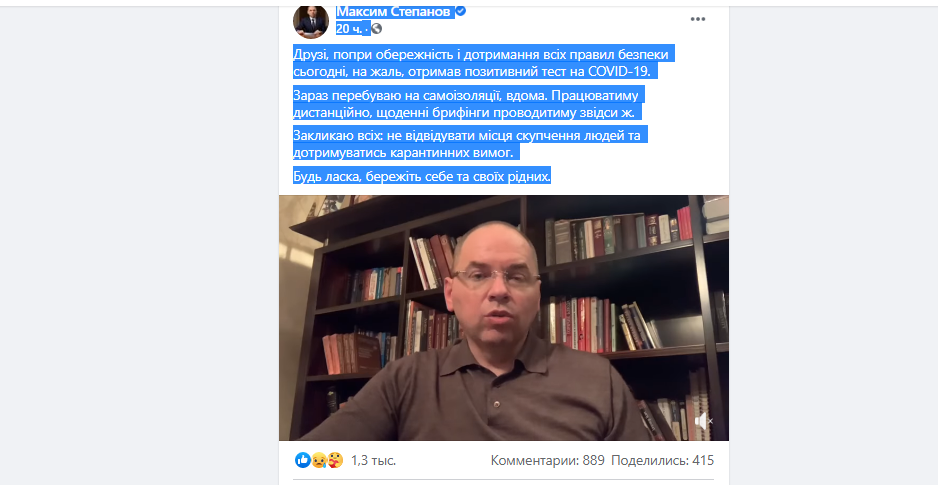The width and height of the screenshot is (938, 485).
Task: Click the sad face reaction icon
Action: point(319,460)
